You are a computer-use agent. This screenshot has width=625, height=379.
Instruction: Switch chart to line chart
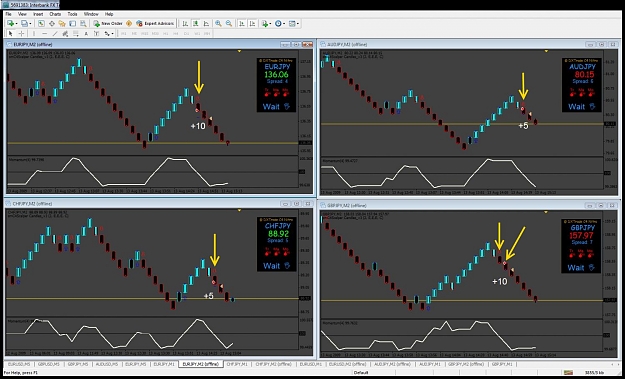(206, 24)
